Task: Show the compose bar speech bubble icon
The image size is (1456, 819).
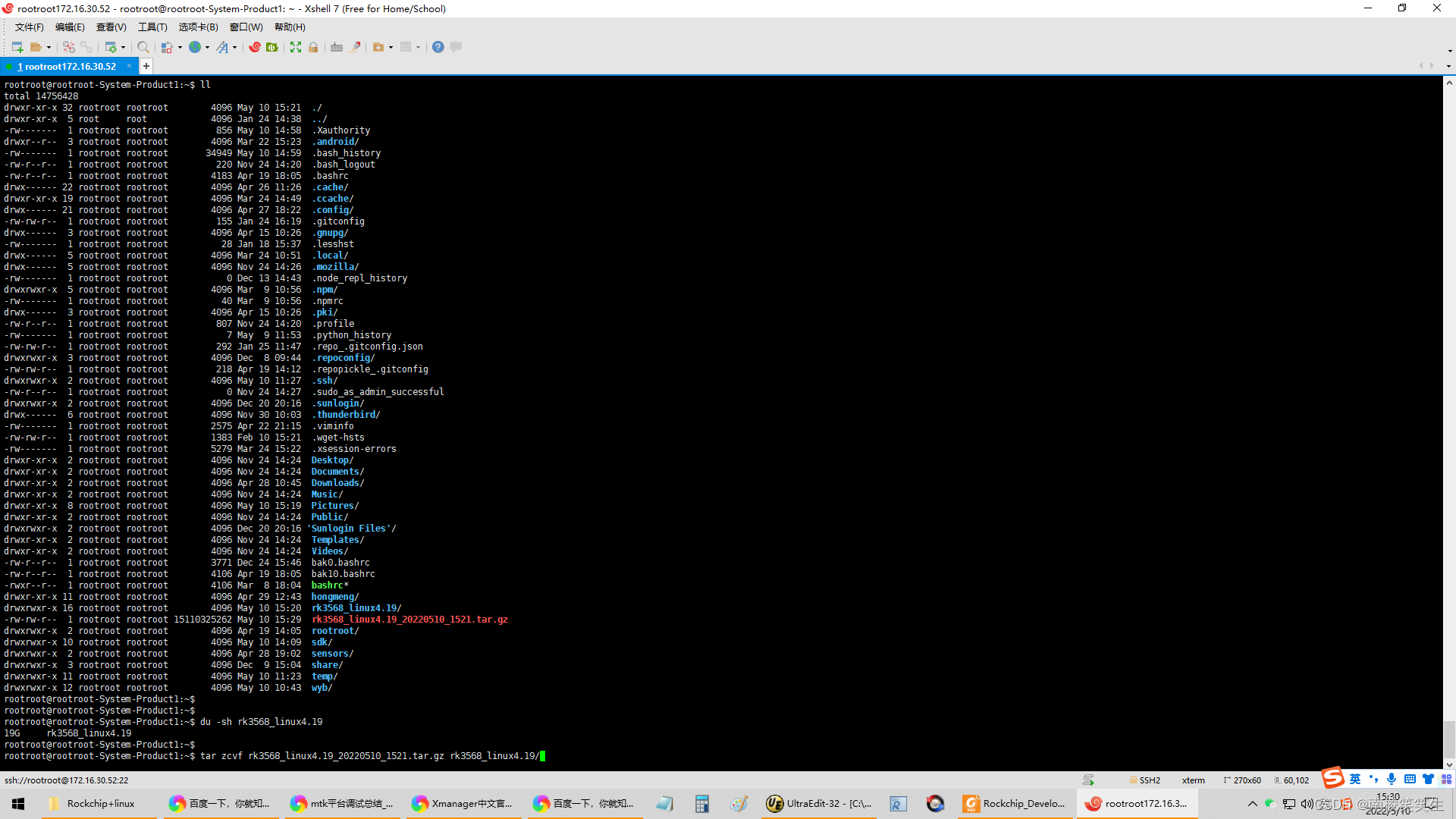Action: pos(455,47)
